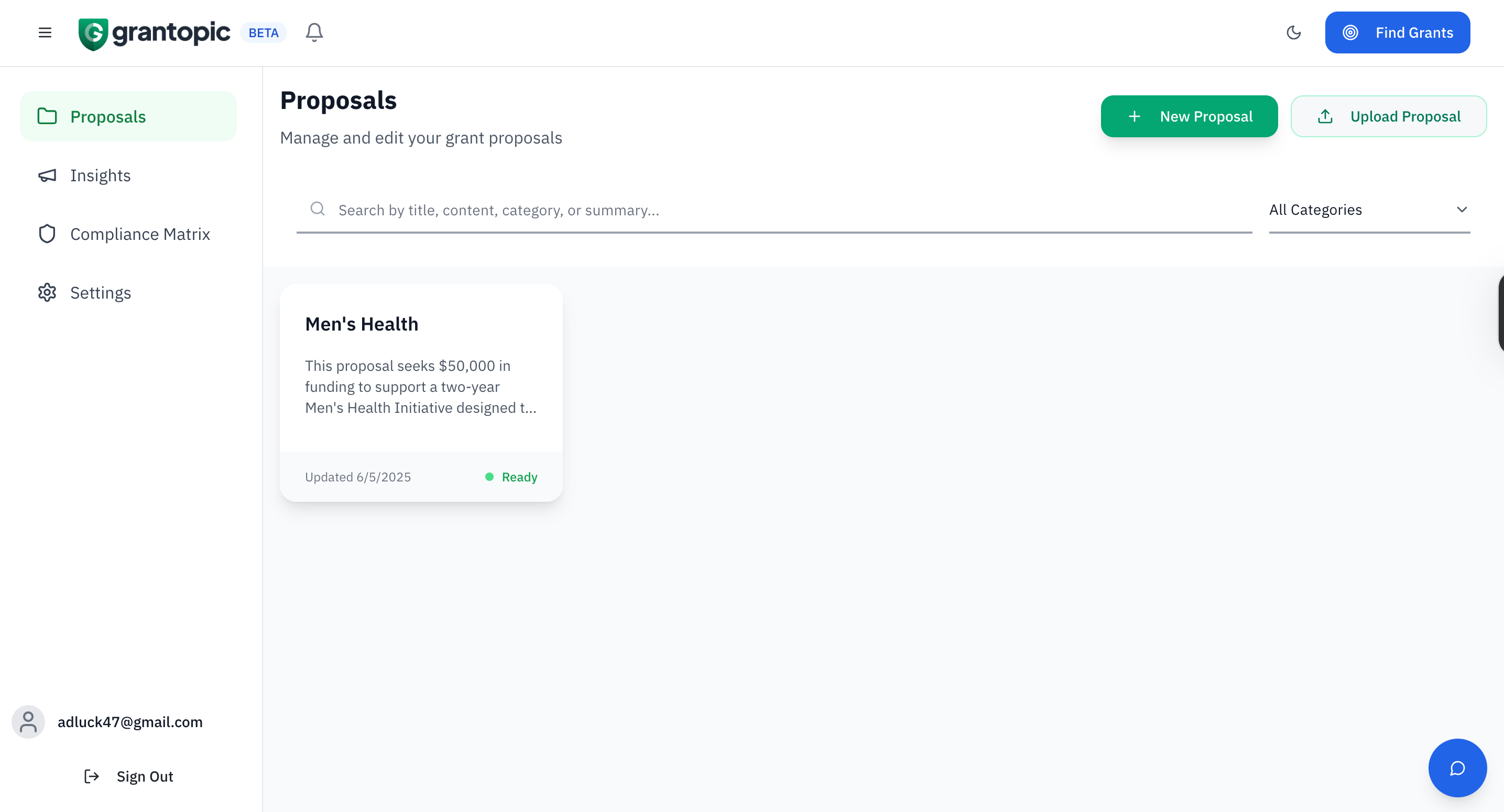The width and height of the screenshot is (1504, 812).
Task: Click the notifications bell icon
Action: pyautogui.click(x=314, y=32)
